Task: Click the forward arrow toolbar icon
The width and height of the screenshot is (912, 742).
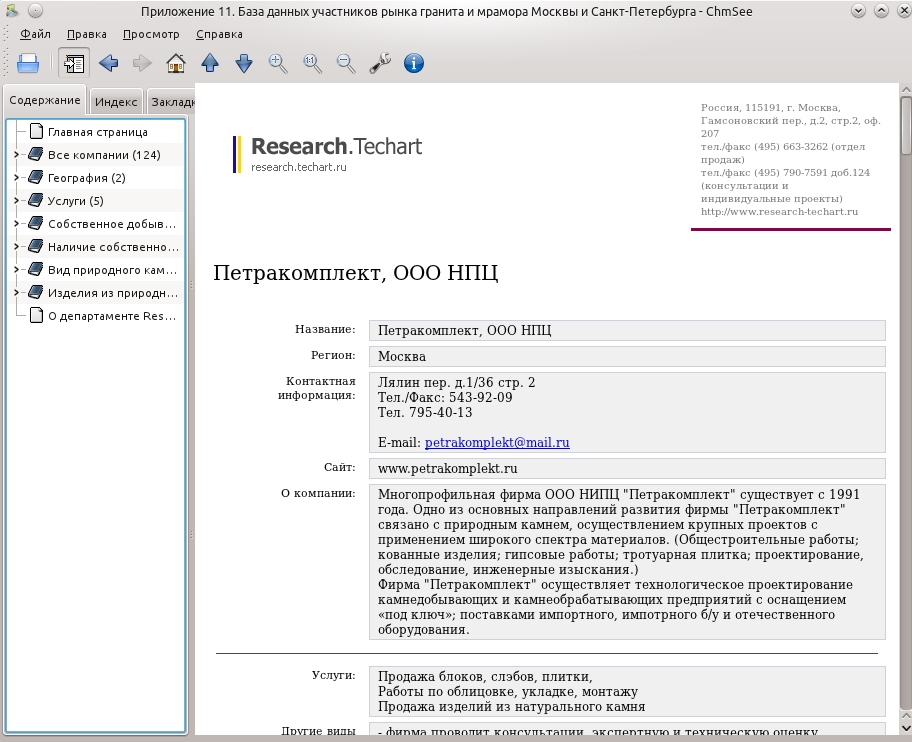Action: click(x=142, y=63)
